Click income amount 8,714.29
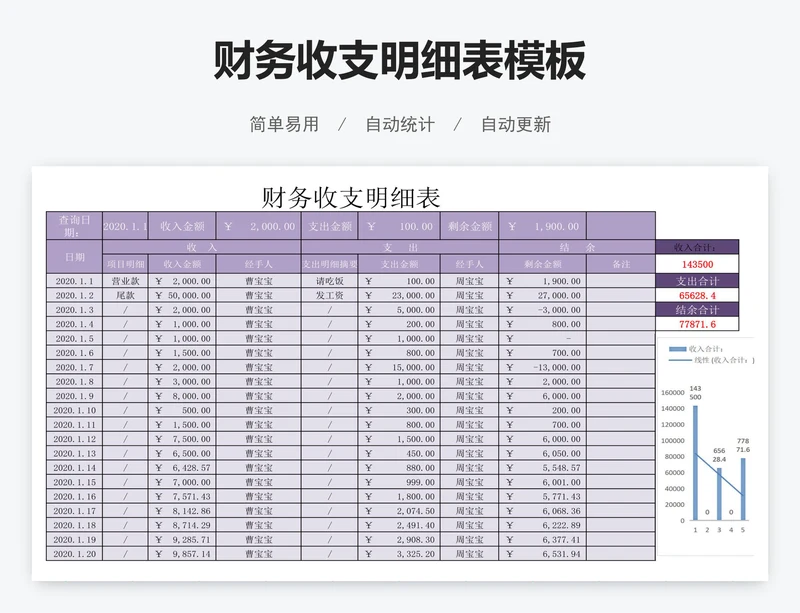 [182, 525]
